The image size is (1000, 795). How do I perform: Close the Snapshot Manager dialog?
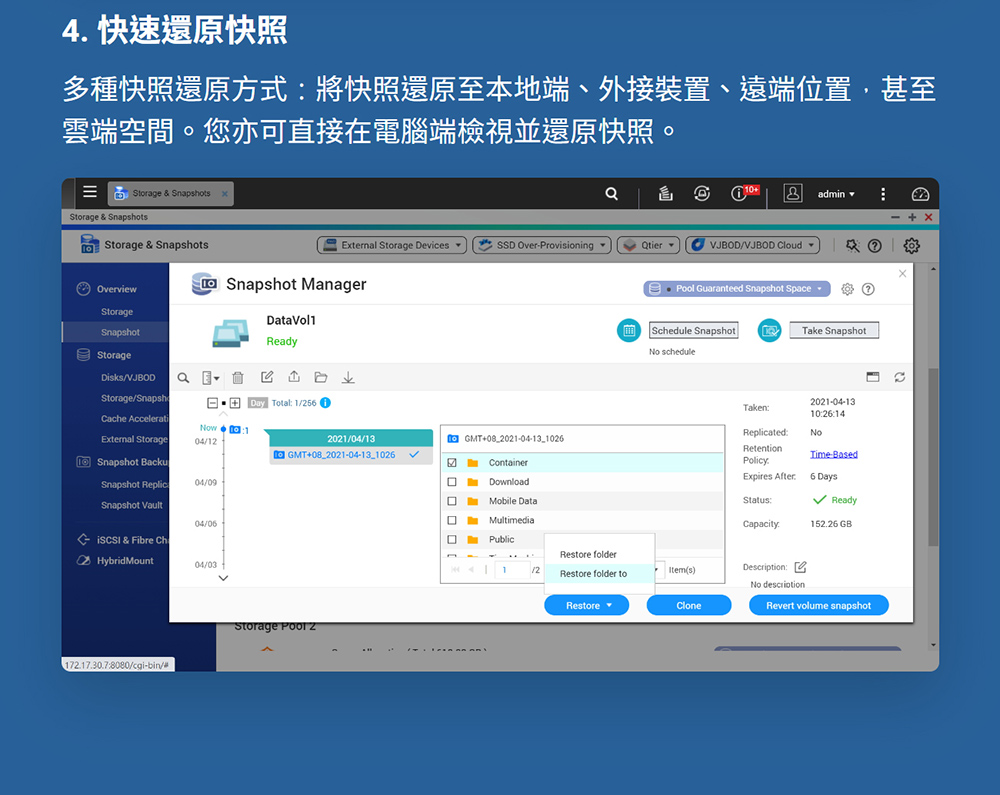[902, 274]
